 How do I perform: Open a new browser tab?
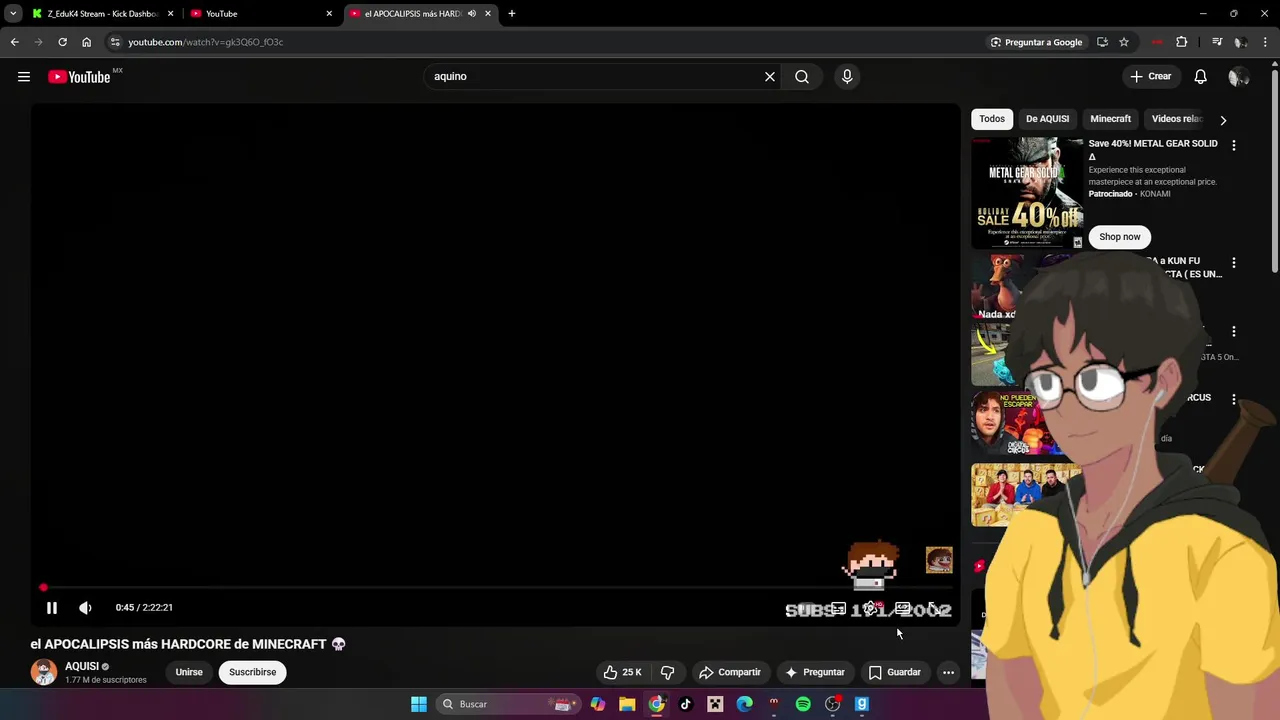point(511,14)
